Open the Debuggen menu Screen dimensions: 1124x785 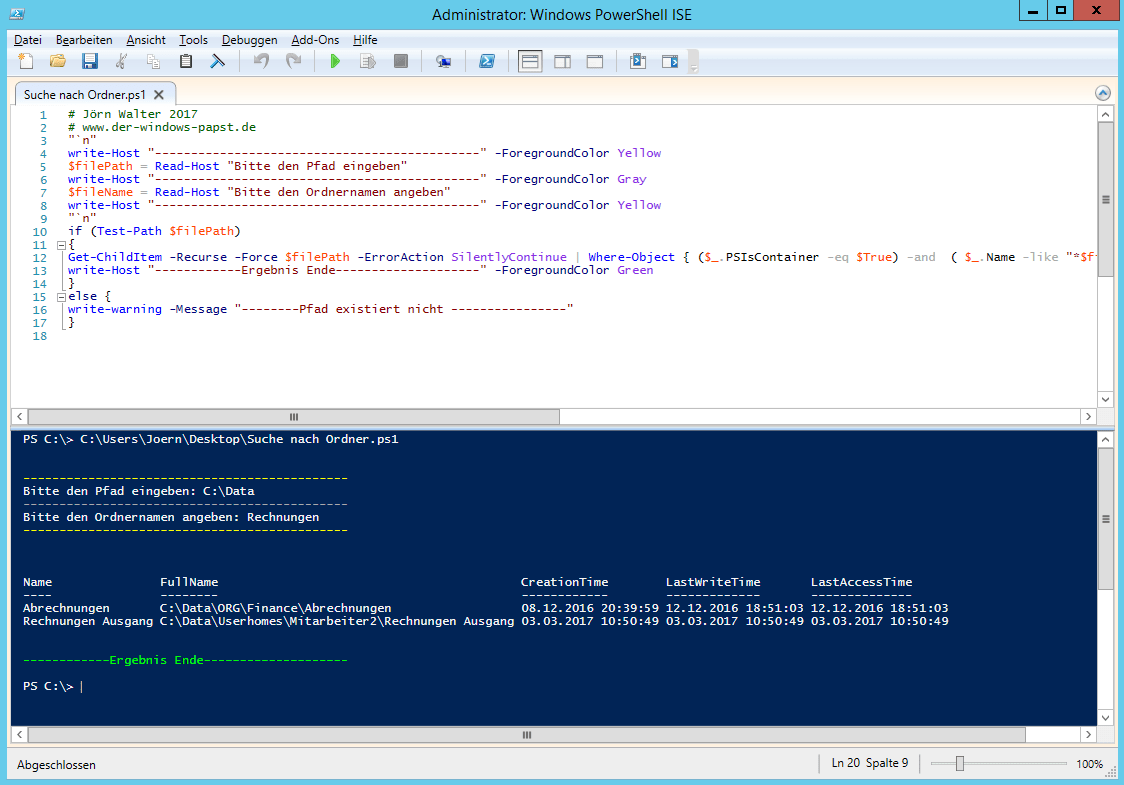point(250,40)
